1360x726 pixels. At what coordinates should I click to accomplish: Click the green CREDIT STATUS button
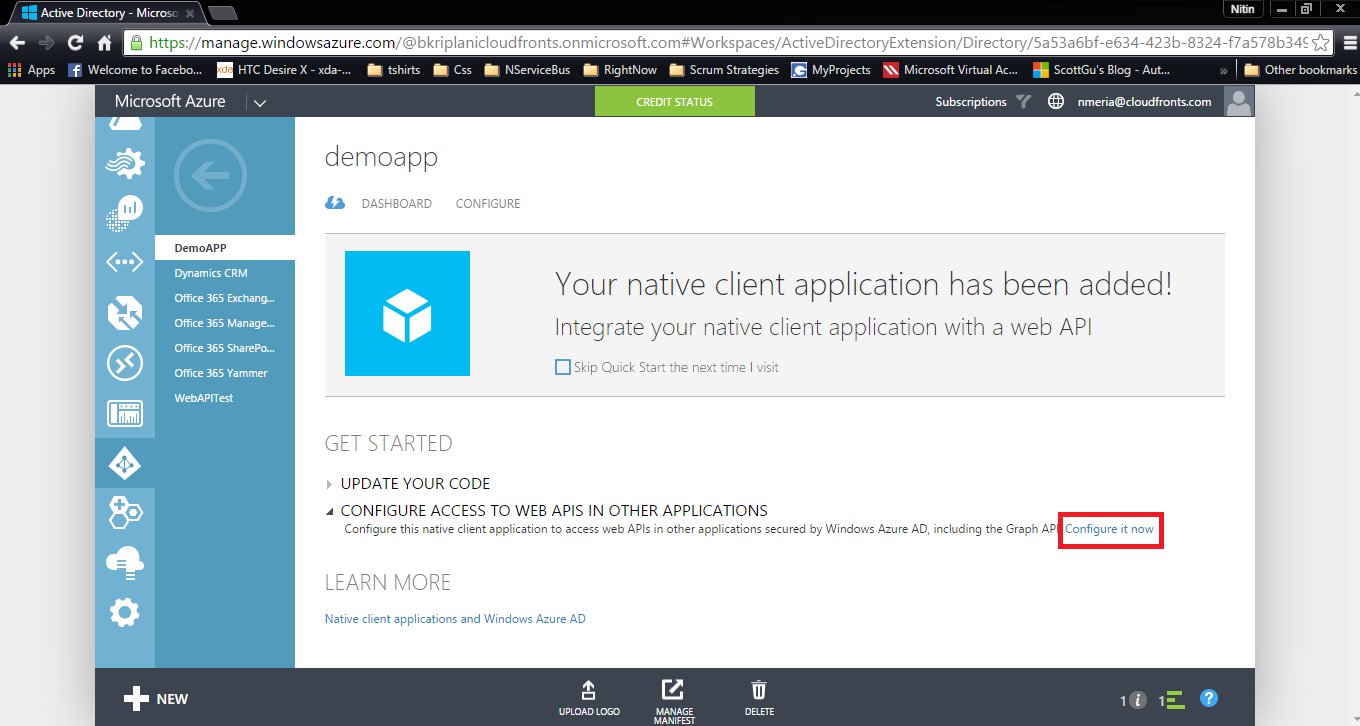(x=675, y=102)
